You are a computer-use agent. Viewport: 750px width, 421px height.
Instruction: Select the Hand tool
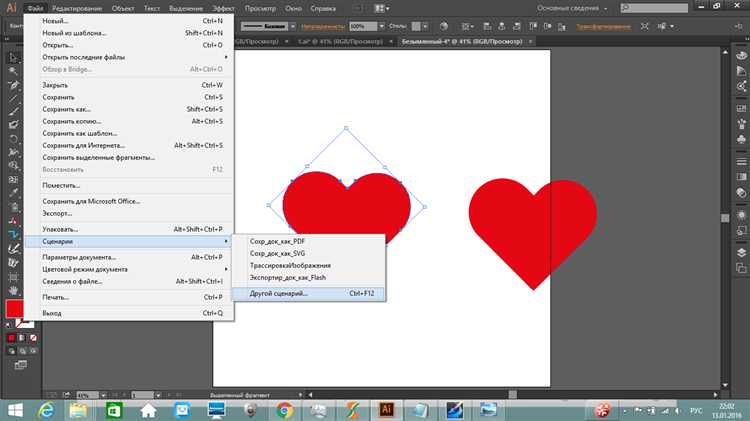point(13,291)
